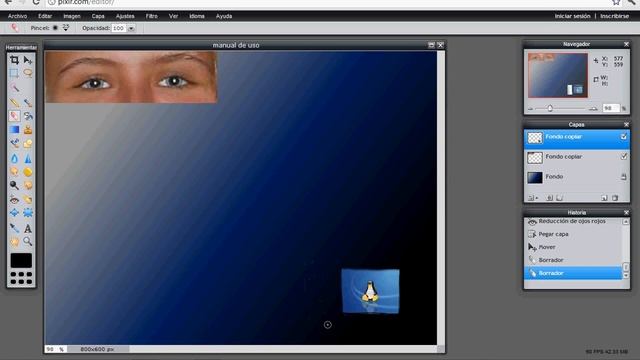Select the Bloat tool

(x=14, y=213)
